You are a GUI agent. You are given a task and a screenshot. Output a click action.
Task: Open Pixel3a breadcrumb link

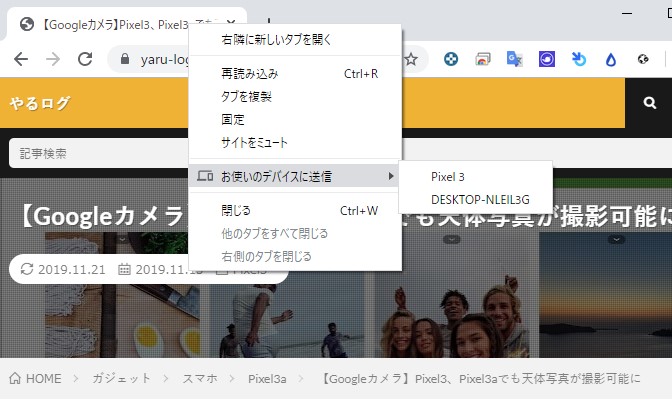pyautogui.click(x=267, y=379)
